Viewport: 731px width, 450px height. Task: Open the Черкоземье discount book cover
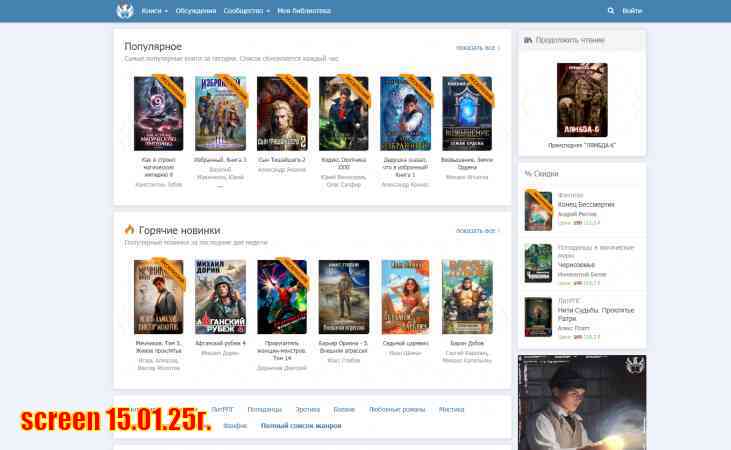tap(539, 263)
